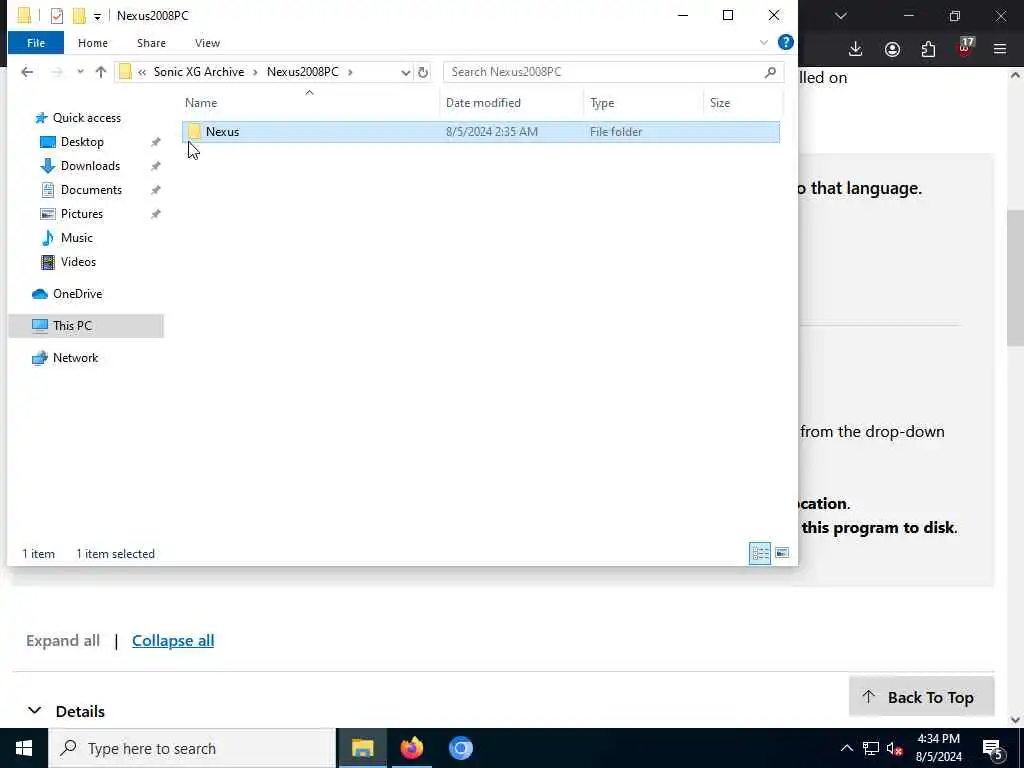Click the Collapse all link on webpage
This screenshot has width=1024, height=768.
[173, 641]
